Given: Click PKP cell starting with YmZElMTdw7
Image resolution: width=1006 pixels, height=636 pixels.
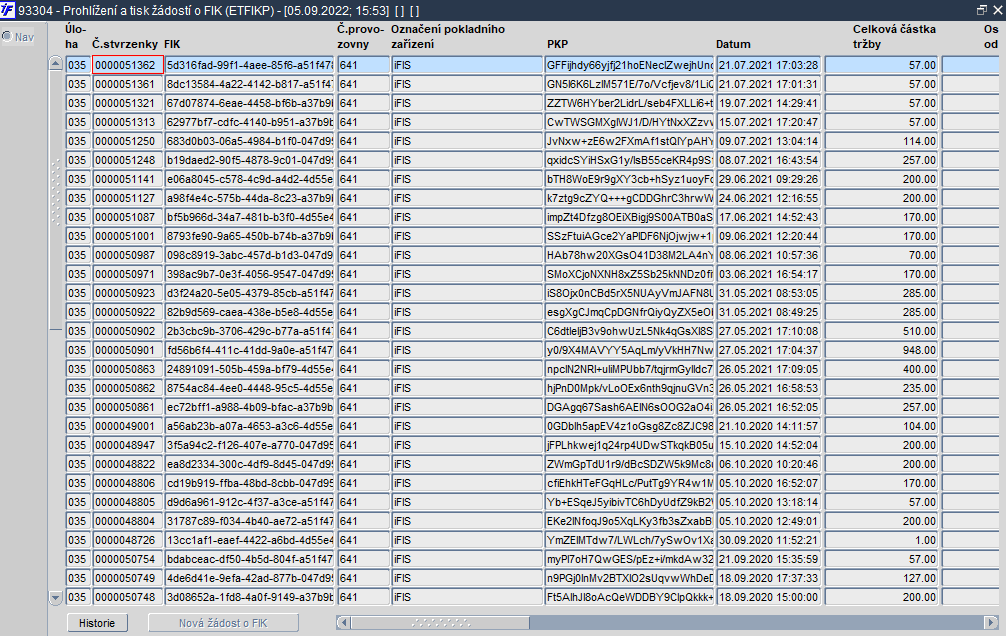Looking at the screenshot, I should pos(629,540).
